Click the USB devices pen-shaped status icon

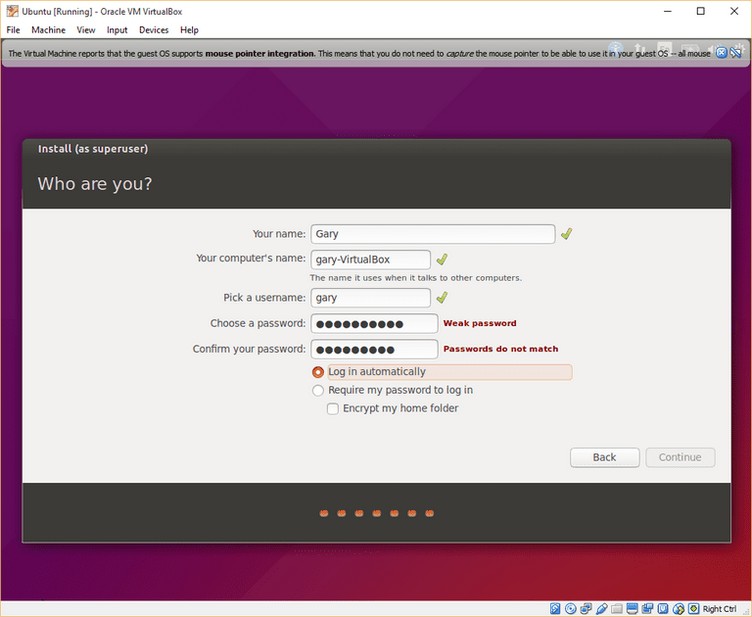coord(601,608)
